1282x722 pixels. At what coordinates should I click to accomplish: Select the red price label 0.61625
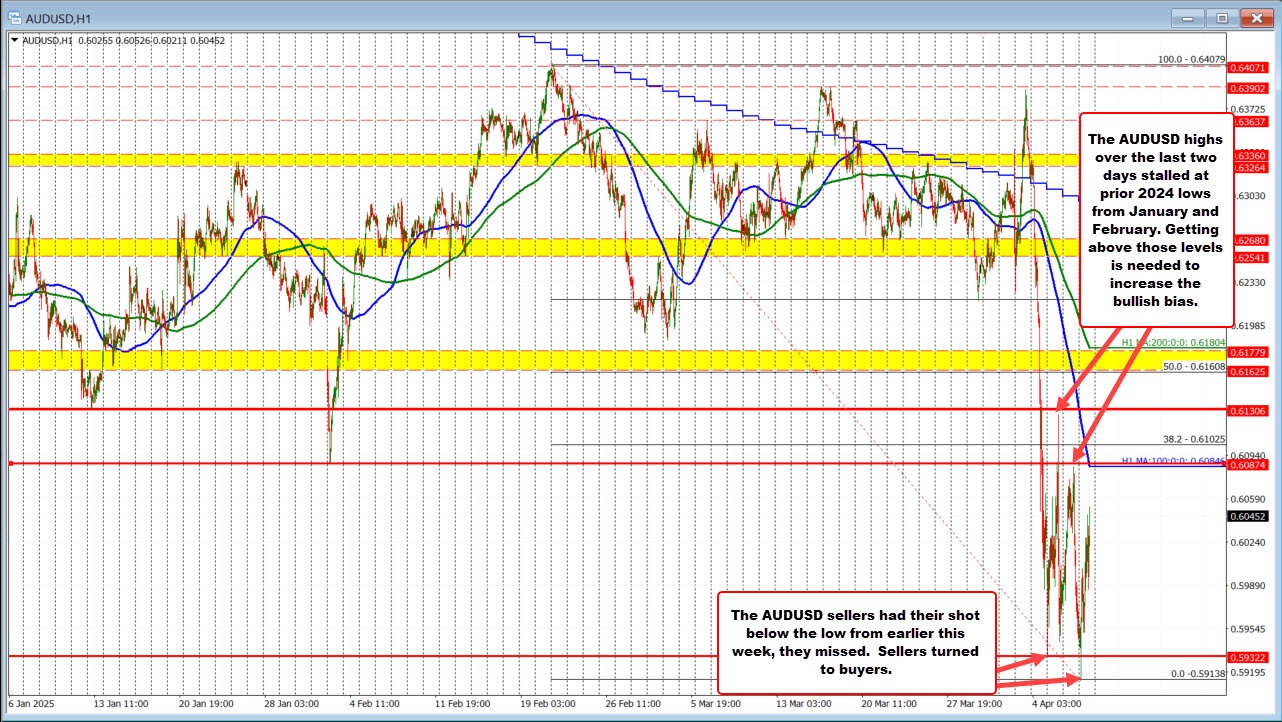(1251, 371)
